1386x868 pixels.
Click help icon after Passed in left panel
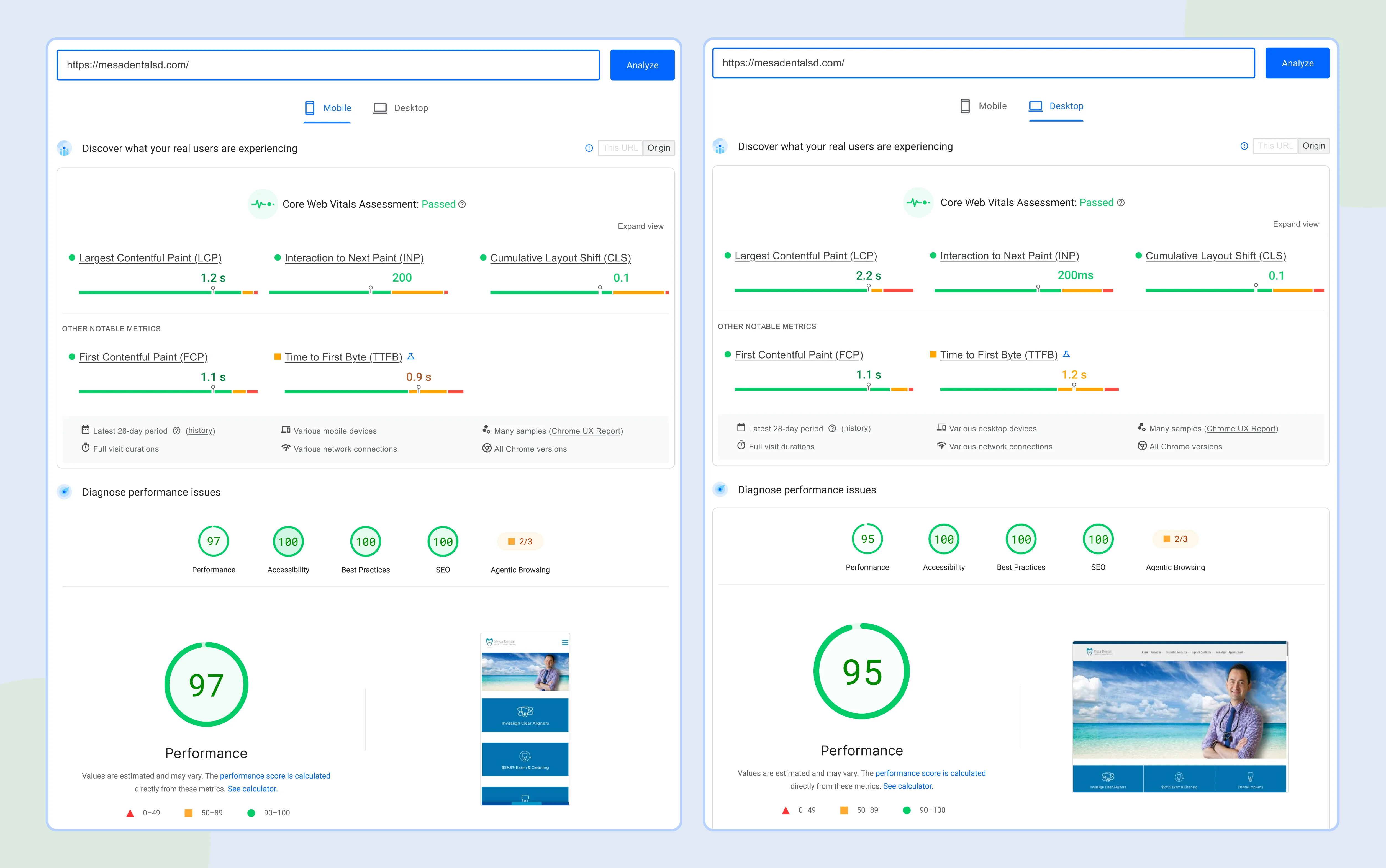(462, 204)
